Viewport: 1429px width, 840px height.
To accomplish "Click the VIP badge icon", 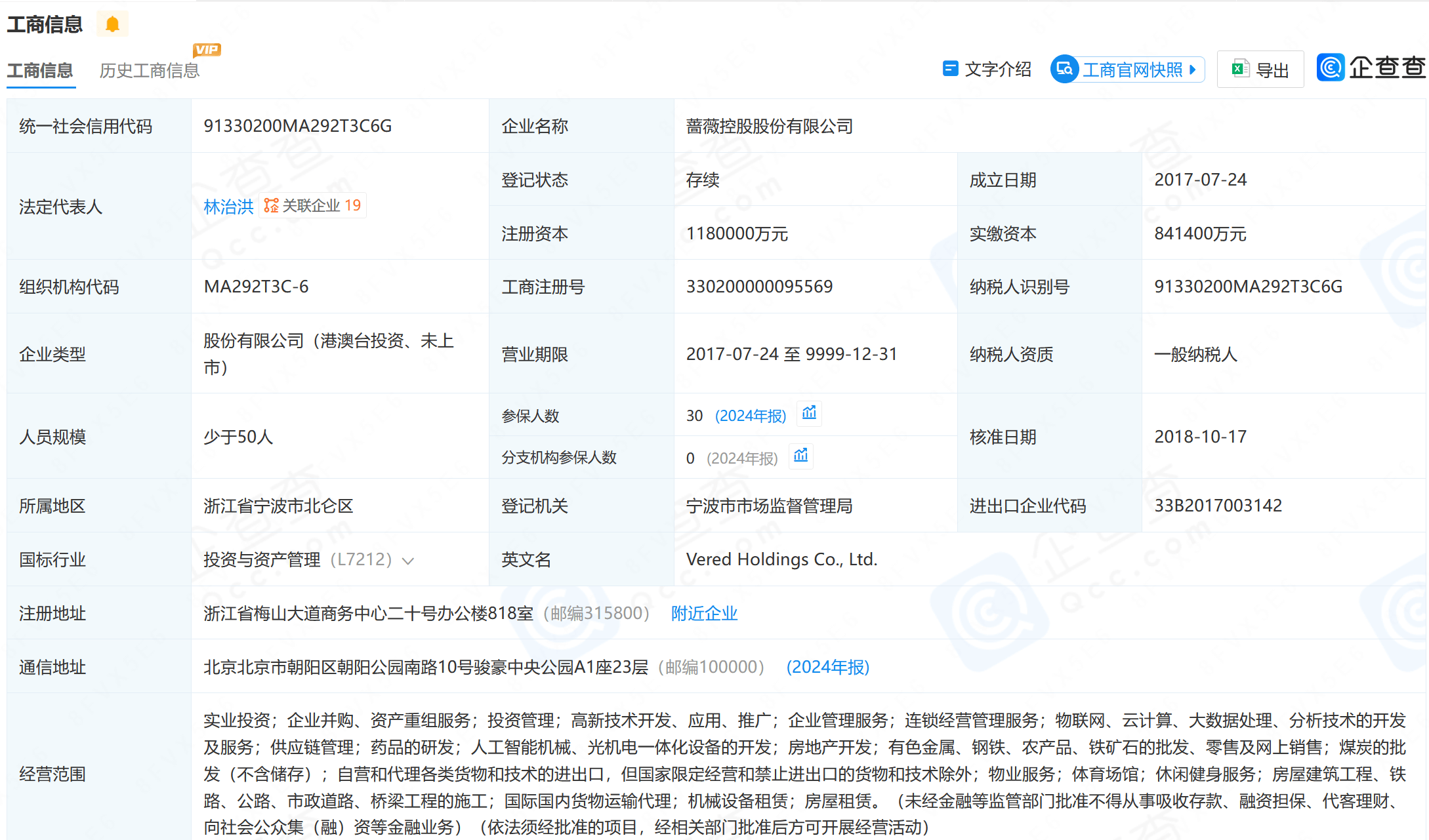I will click(207, 50).
